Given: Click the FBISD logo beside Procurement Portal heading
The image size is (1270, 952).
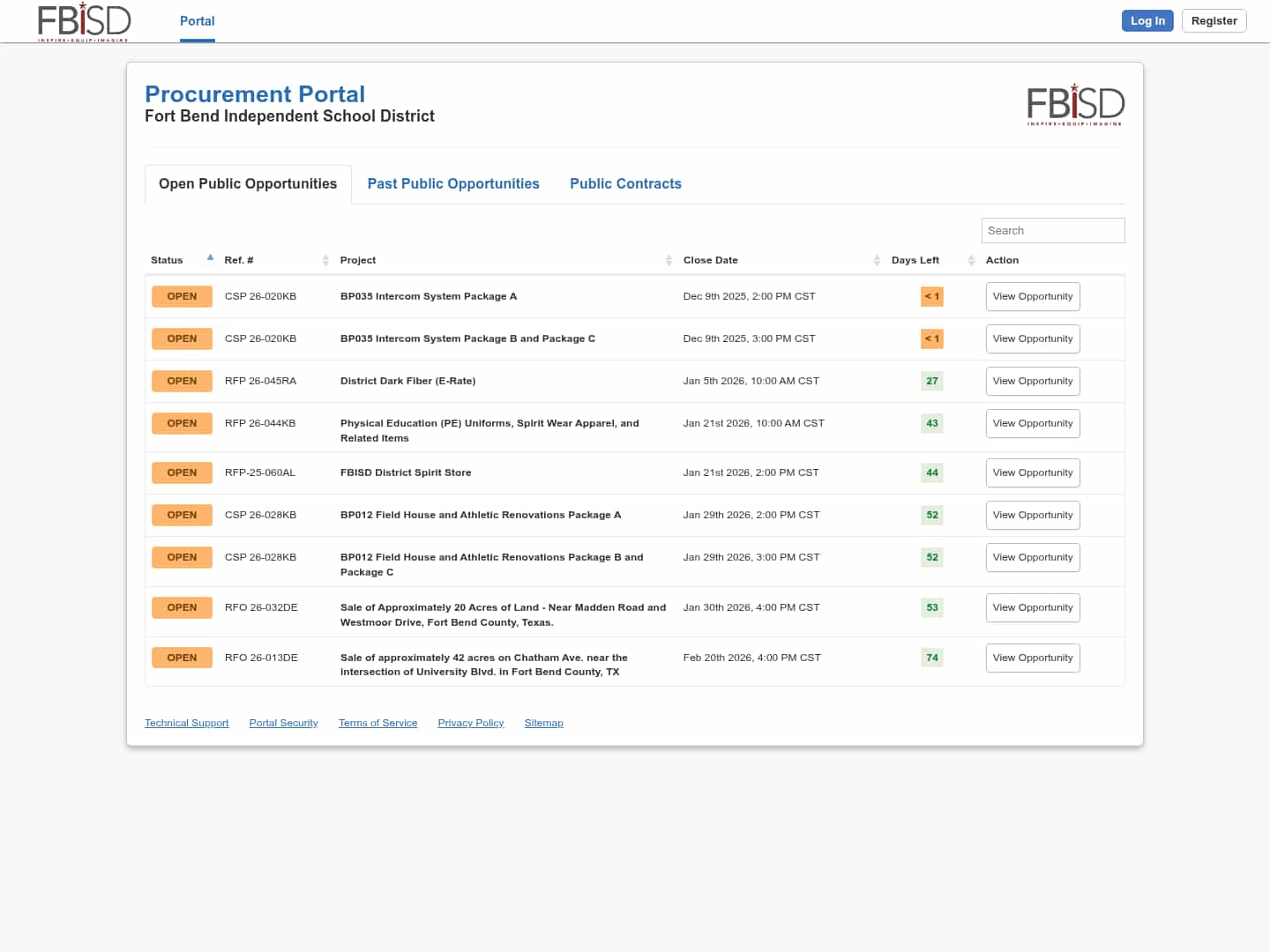Looking at the screenshot, I should [x=1075, y=104].
